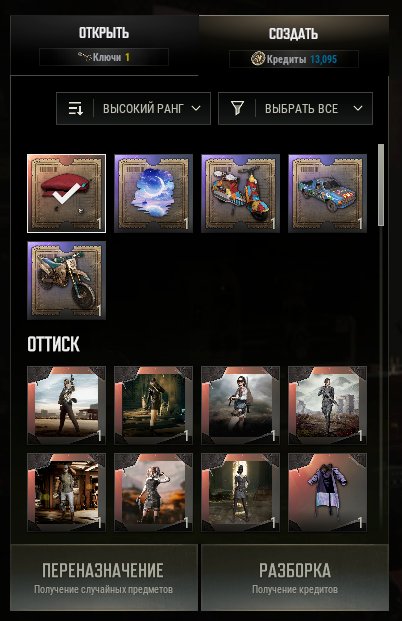Deselect the checked red beret item
Image resolution: width=402 pixels, height=621 pixels.
click(x=67, y=193)
